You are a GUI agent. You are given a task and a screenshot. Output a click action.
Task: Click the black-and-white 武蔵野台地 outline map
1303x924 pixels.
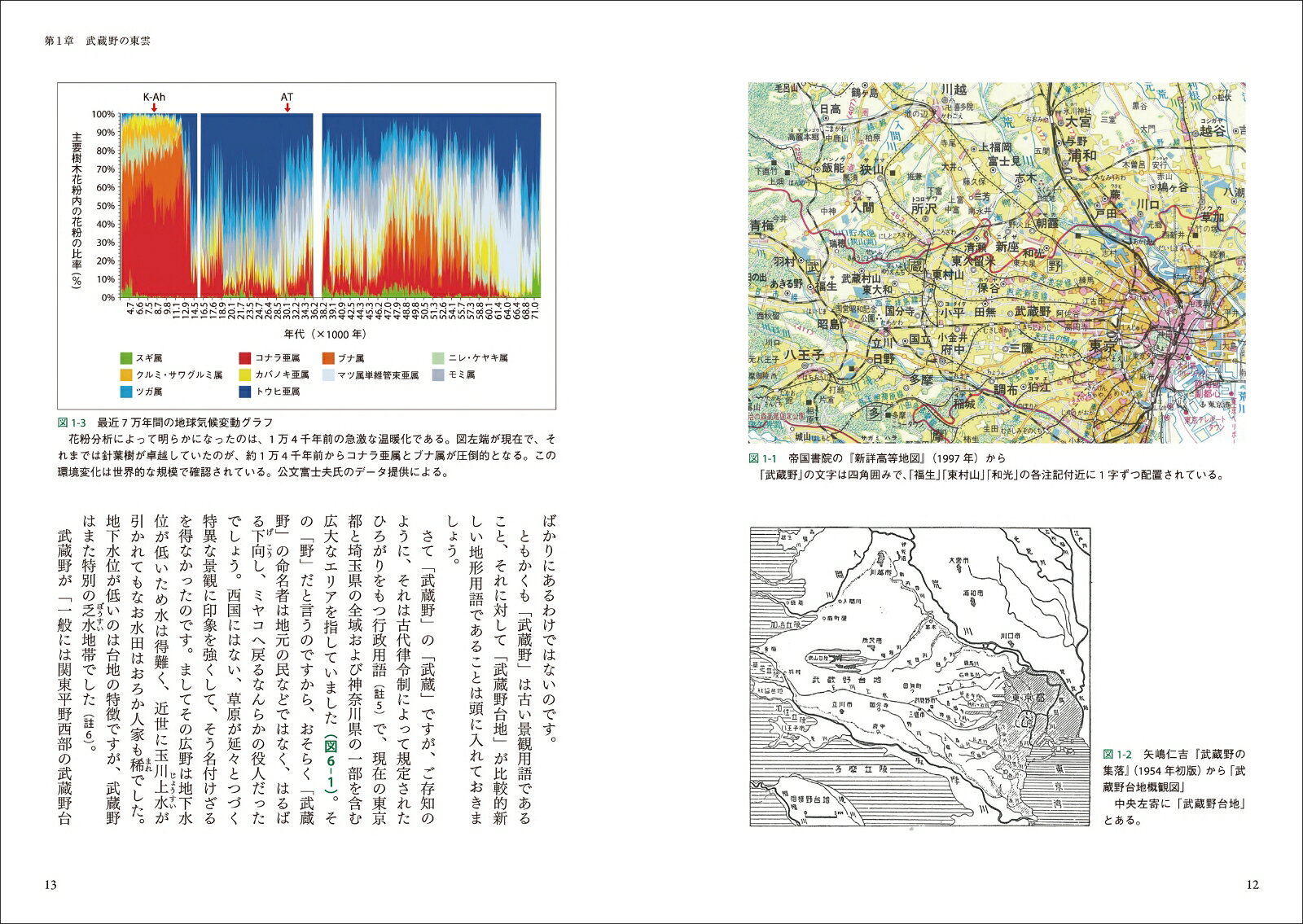point(920,677)
